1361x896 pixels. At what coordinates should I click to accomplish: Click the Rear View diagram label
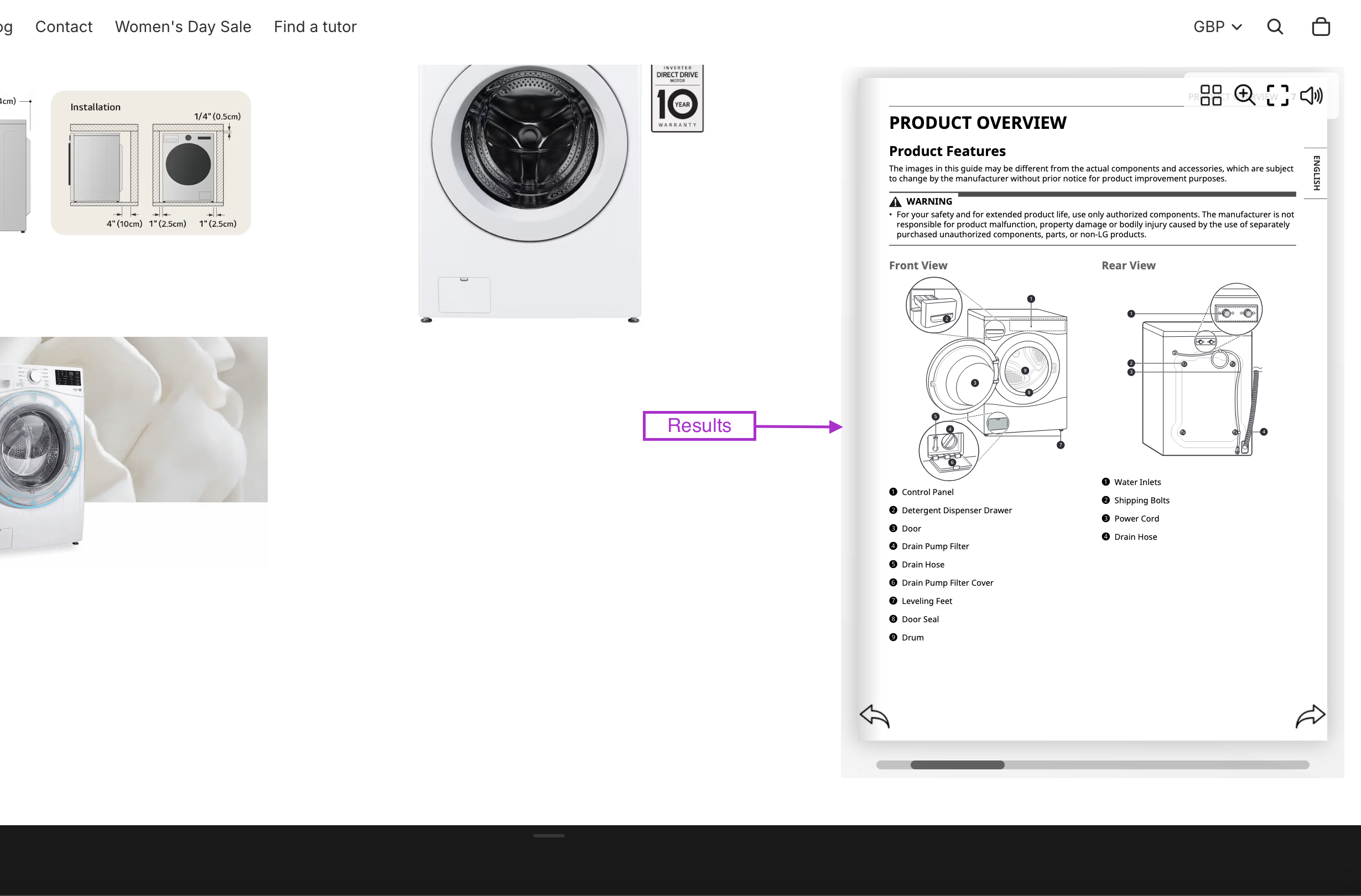click(x=1128, y=265)
